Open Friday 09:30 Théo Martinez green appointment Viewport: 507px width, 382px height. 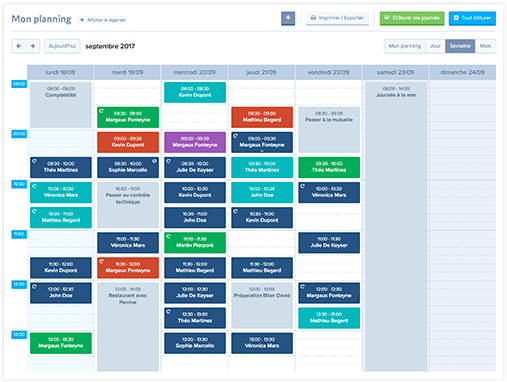[329, 167]
